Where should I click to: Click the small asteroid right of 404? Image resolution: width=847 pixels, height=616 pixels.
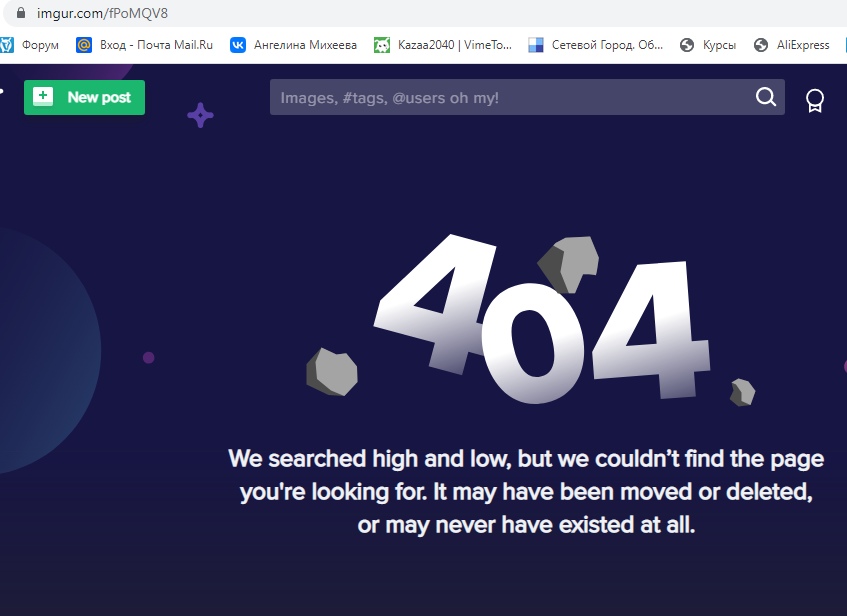pyautogui.click(x=742, y=392)
